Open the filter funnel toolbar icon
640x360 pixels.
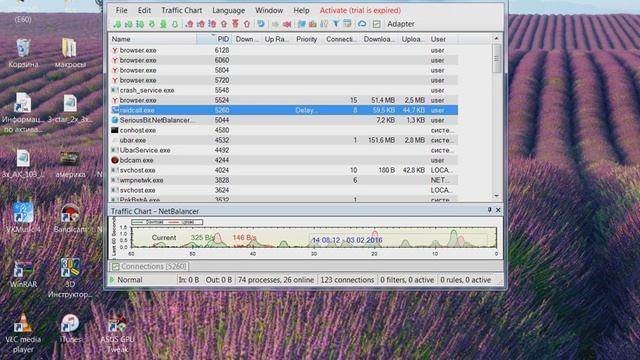point(336,24)
